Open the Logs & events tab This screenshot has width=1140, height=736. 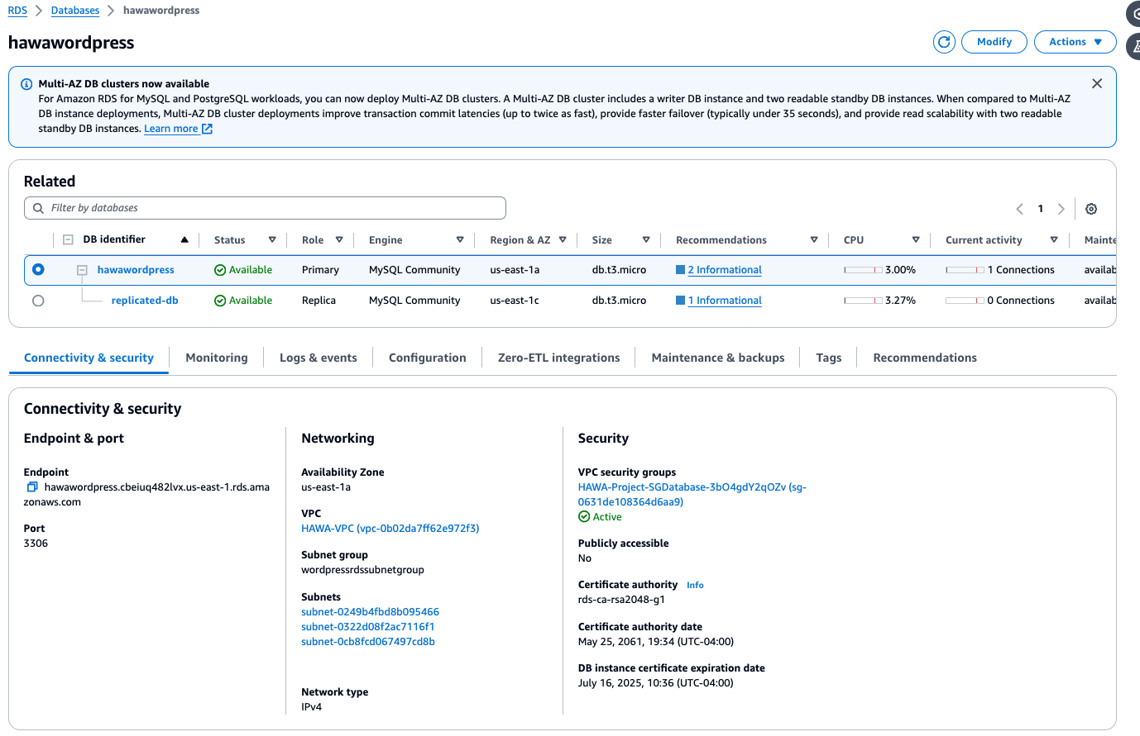click(x=318, y=358)
